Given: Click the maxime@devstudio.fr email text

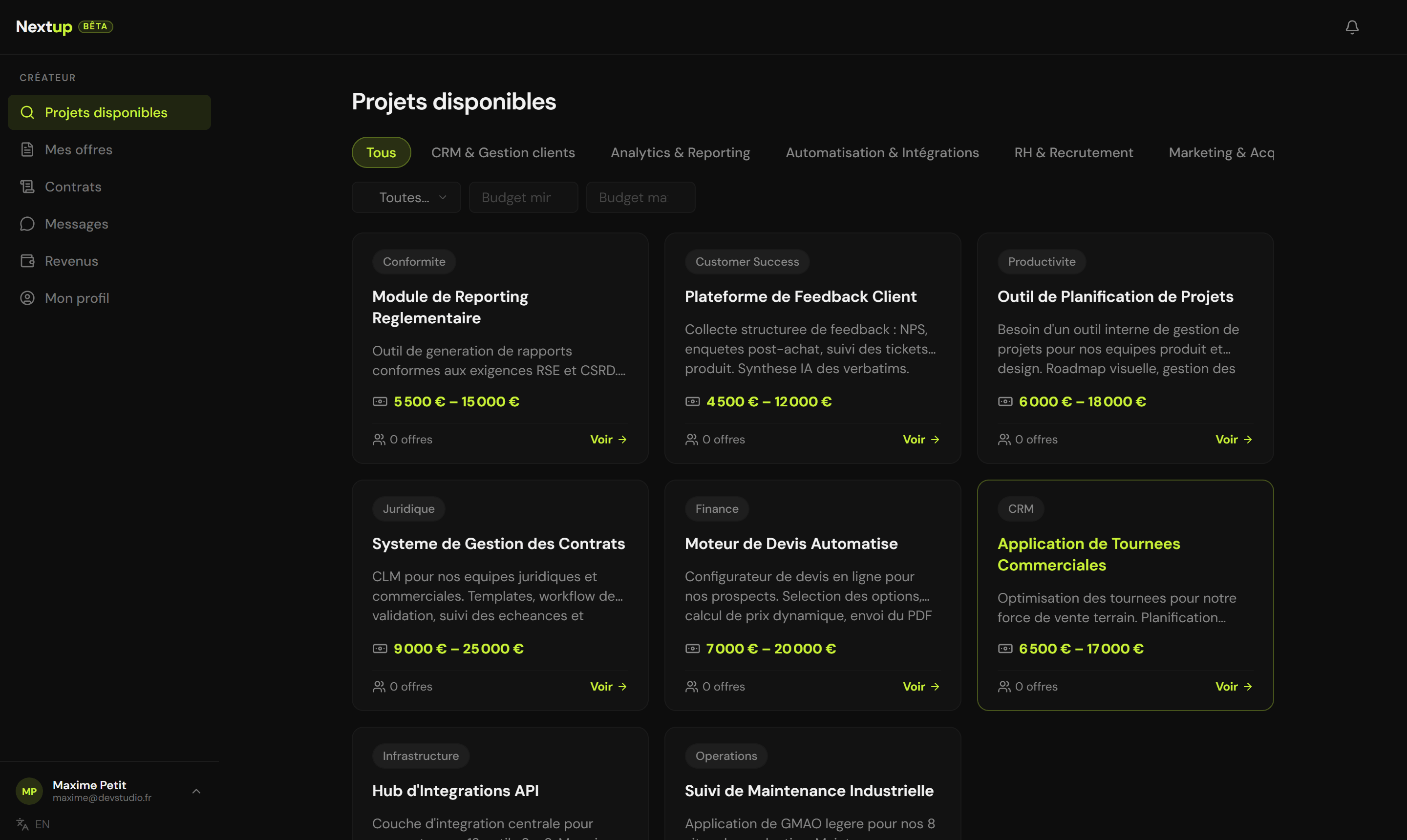Looking at the screenshot, I should pyautogui.click(x=102, y=798).
